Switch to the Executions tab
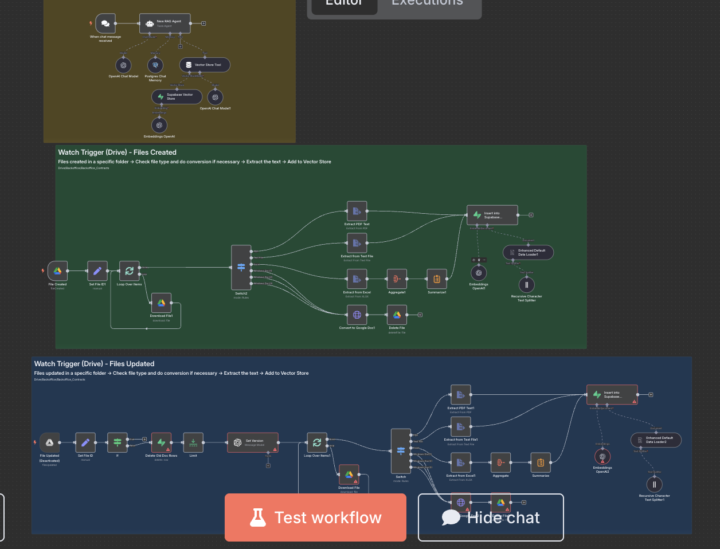This screenshot has height=549, width=720. pos(427,3)
